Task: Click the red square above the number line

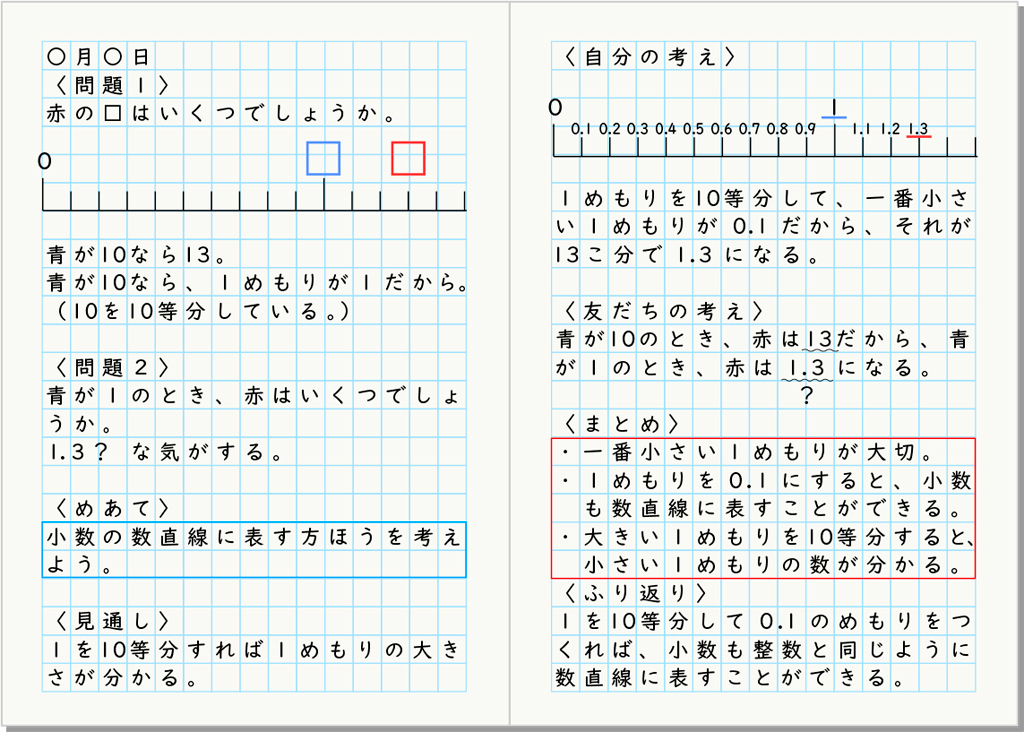Action: 408,158
